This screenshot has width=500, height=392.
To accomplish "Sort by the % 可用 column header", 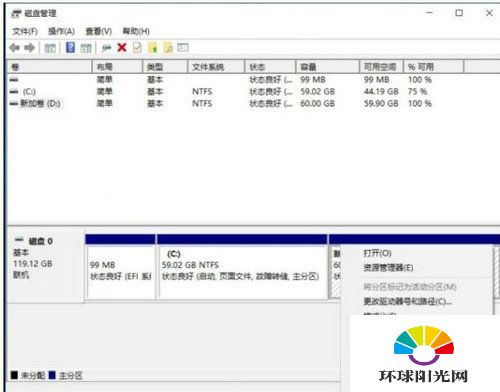I will (433, 67).
